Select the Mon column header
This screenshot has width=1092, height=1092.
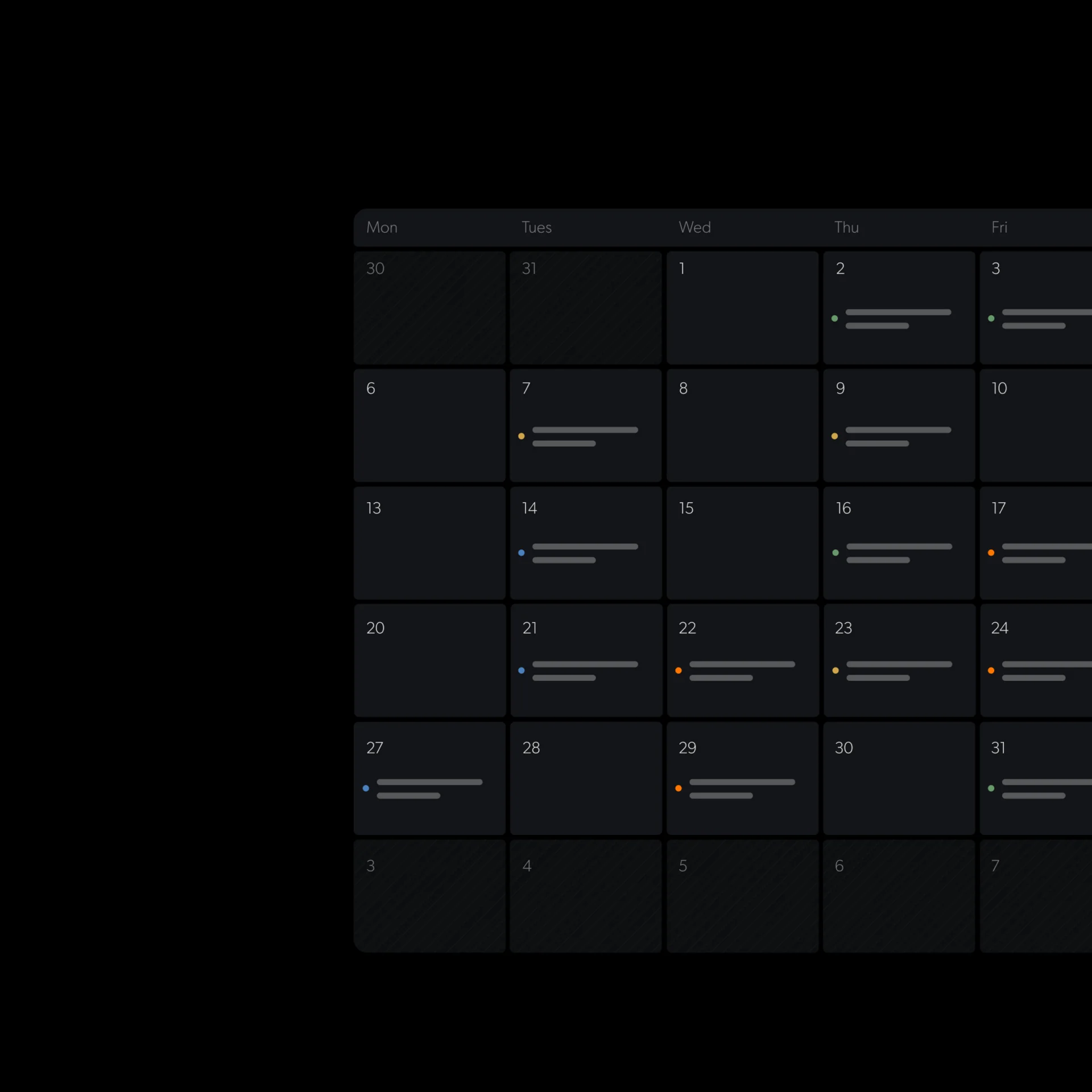coord(382,227)
